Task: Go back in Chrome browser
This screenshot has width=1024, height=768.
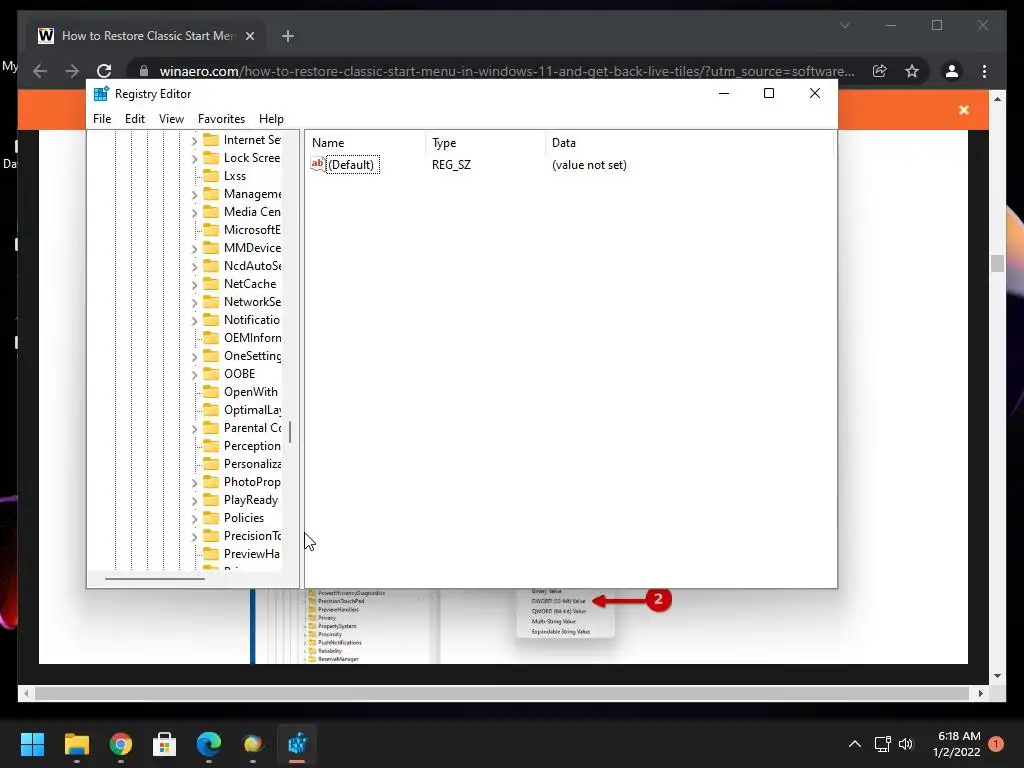Action: pos(40,71)
